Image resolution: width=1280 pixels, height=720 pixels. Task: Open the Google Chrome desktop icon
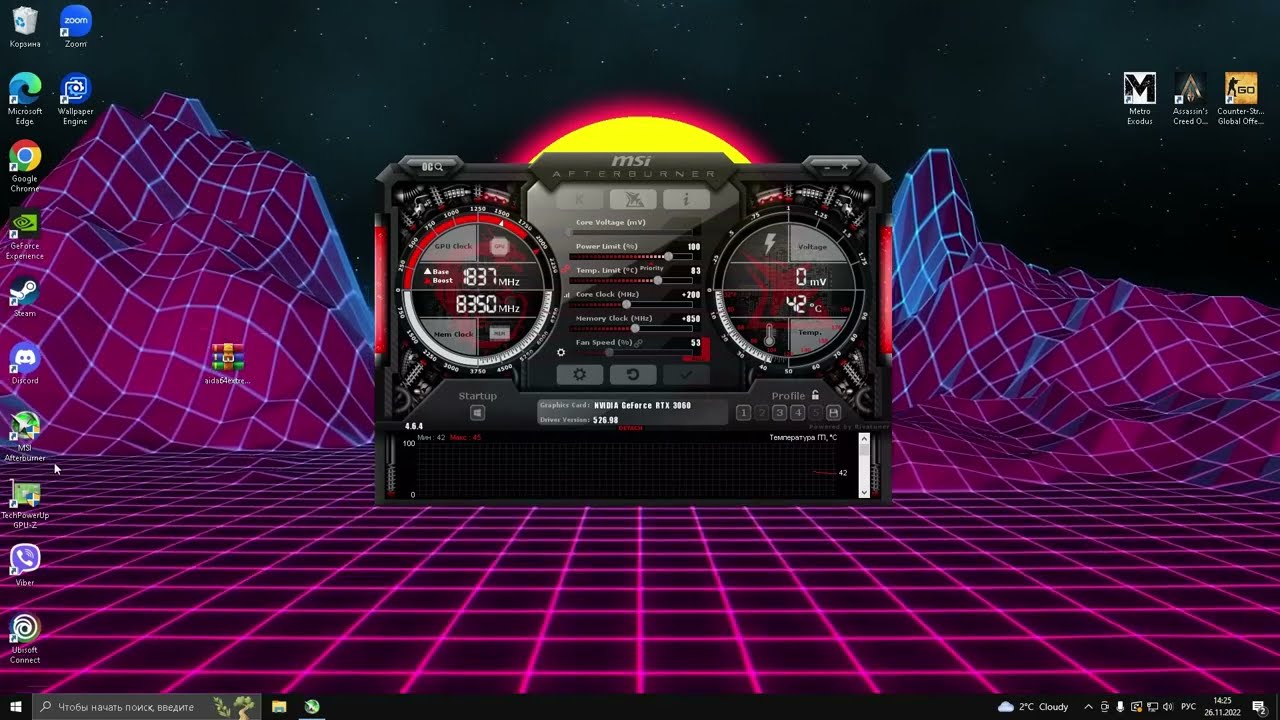pyautogui.click(x=25, y=165)
